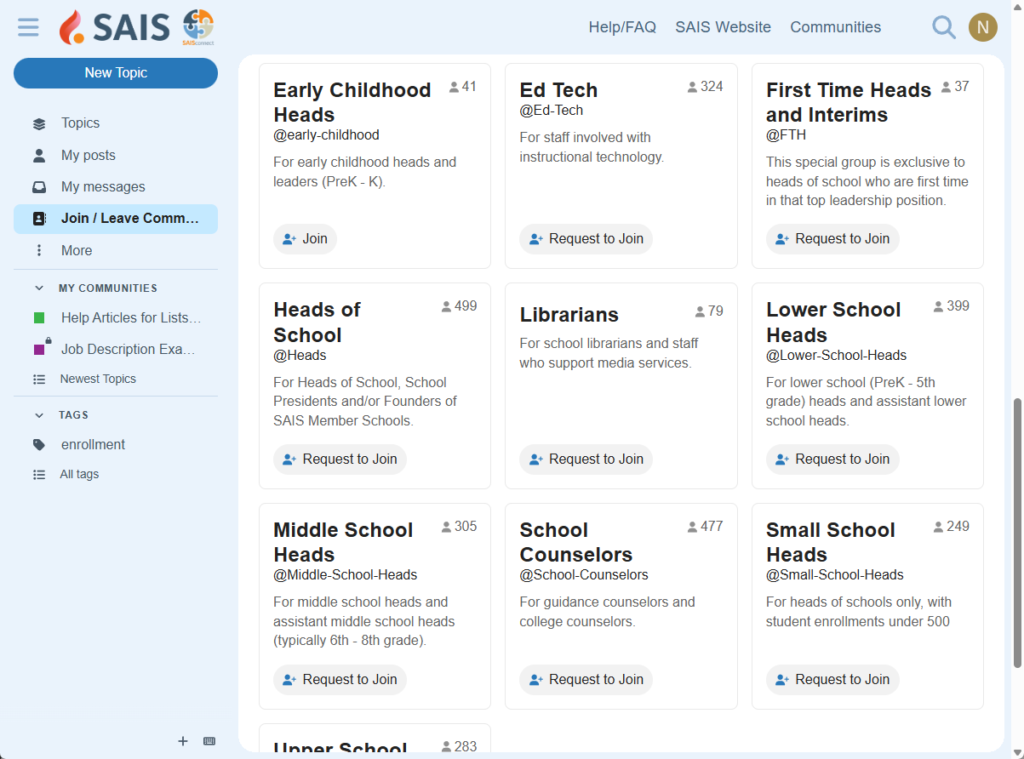Open keyboard shortcuts icon in sidebar
The width and height of the screenshot is (1024, 759).
(209, 741)
